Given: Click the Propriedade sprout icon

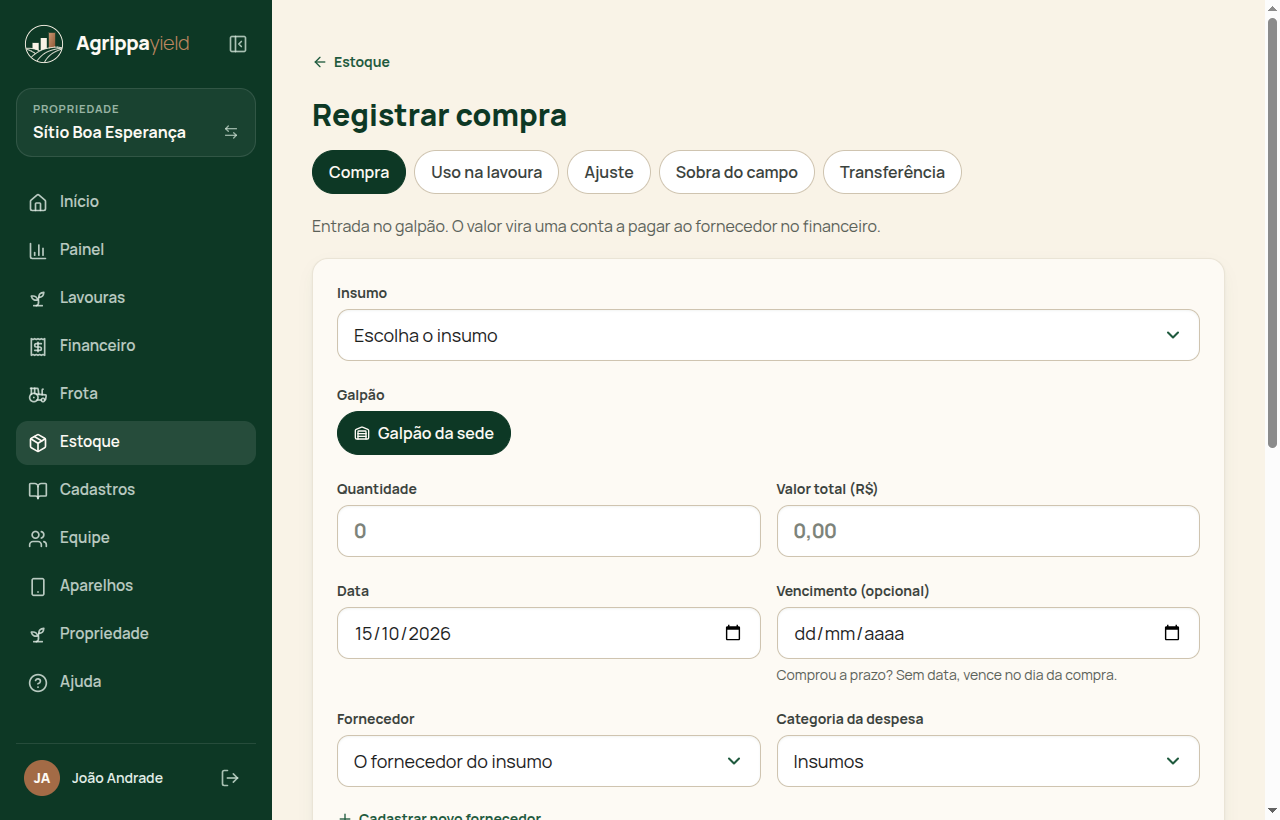Looking at the screenshot, I should click(x=38, y=634).
